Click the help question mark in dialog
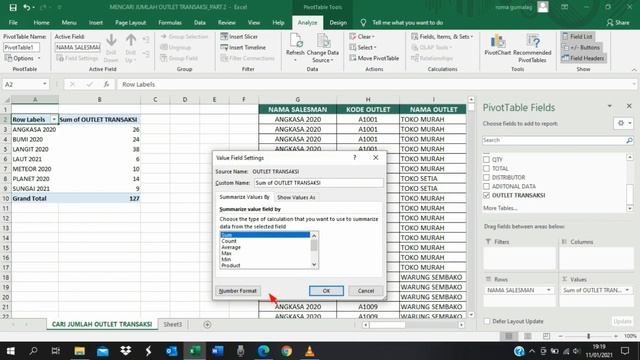The height and width of the screenshot is (360, 640). click(x=354, y=158)
